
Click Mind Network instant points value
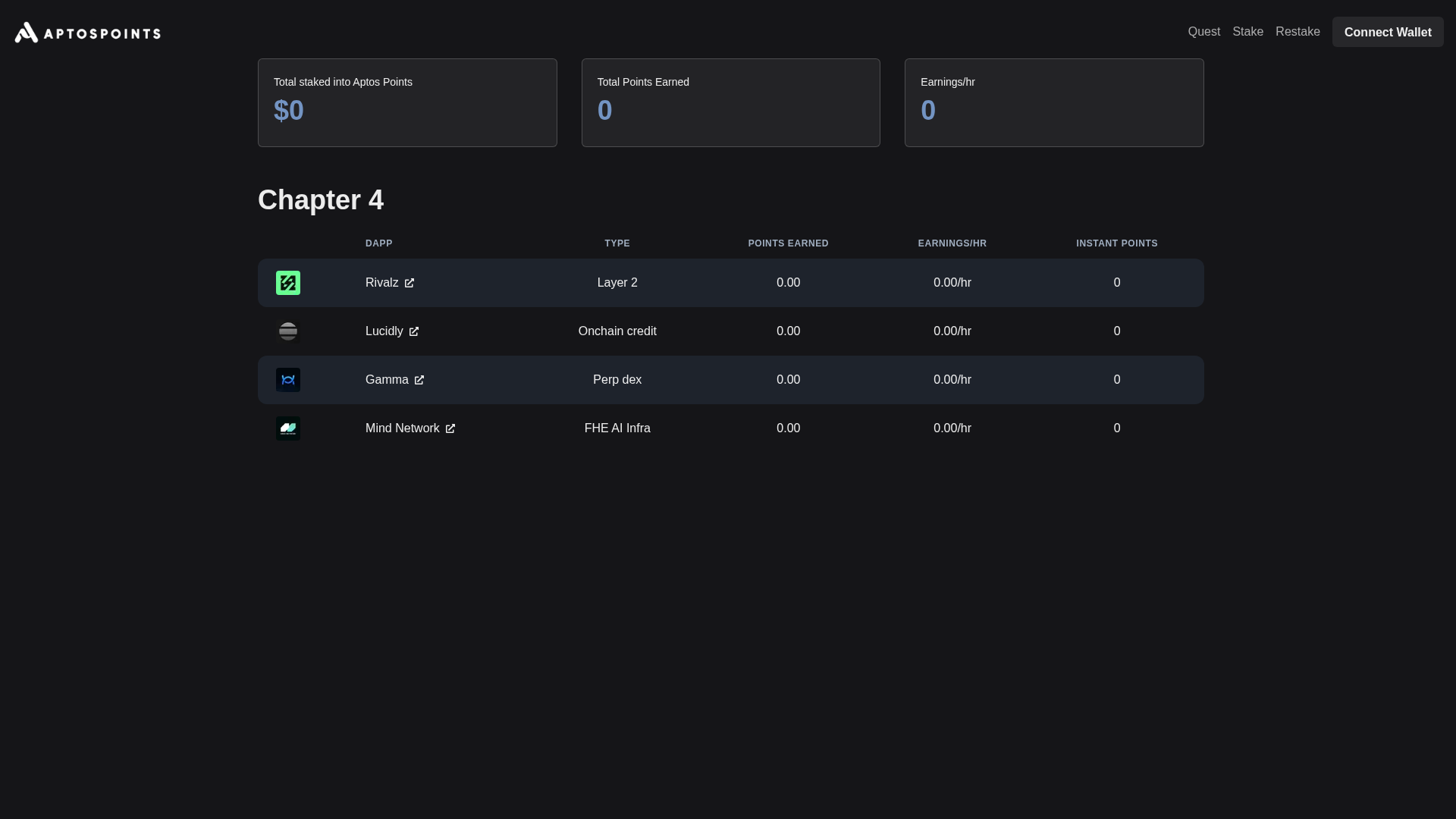(1117, 428)
